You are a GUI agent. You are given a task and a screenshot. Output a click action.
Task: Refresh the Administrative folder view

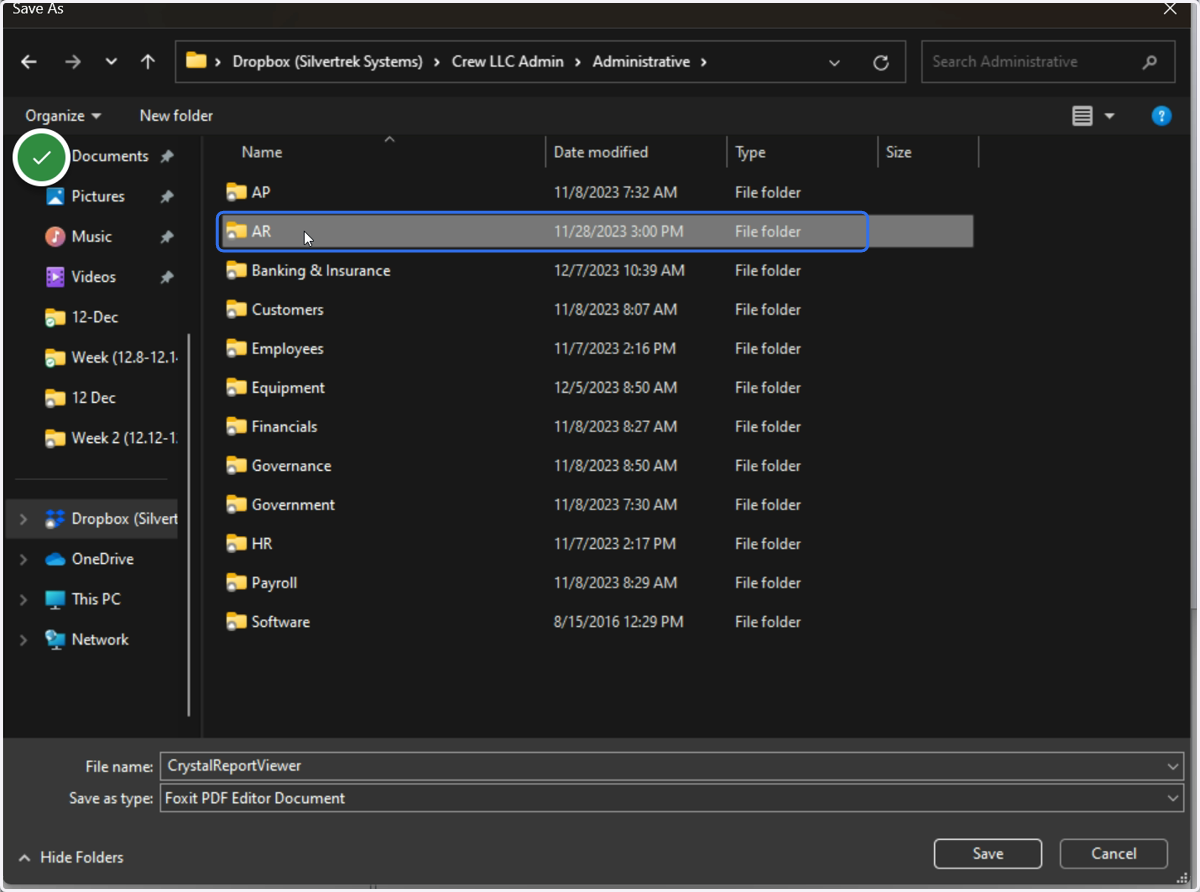coord(881,62)
